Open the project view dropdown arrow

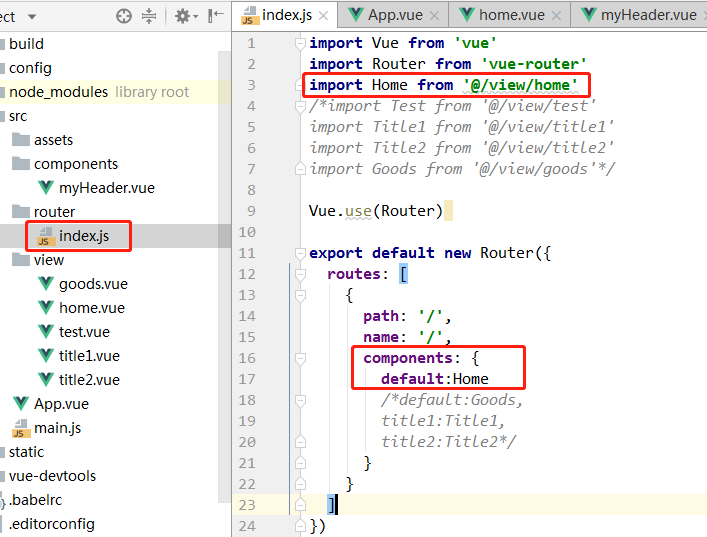coord(32,17)
